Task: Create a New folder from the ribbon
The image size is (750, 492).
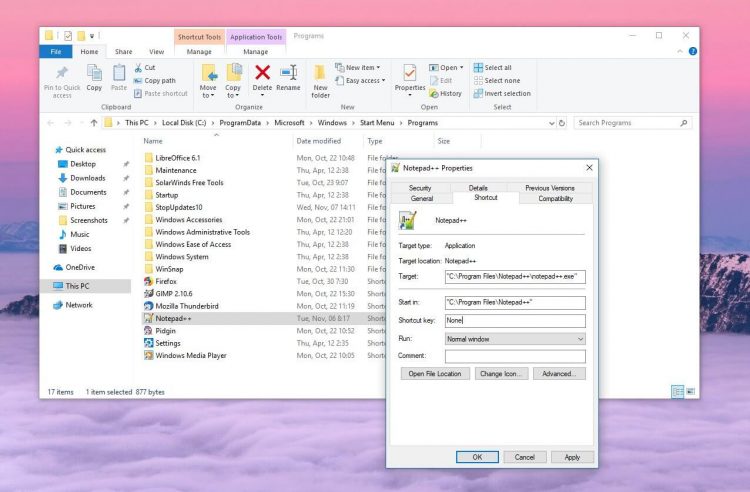Action: pyautogui.click(x=320, y=81)
